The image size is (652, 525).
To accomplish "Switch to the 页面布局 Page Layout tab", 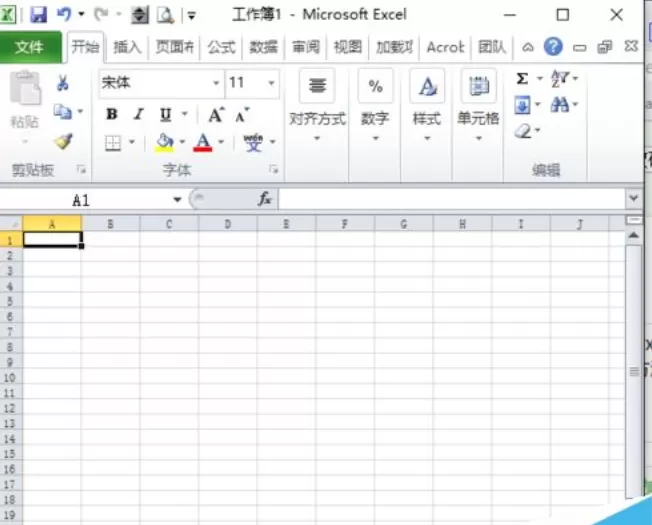I will (x=175, y=47).
